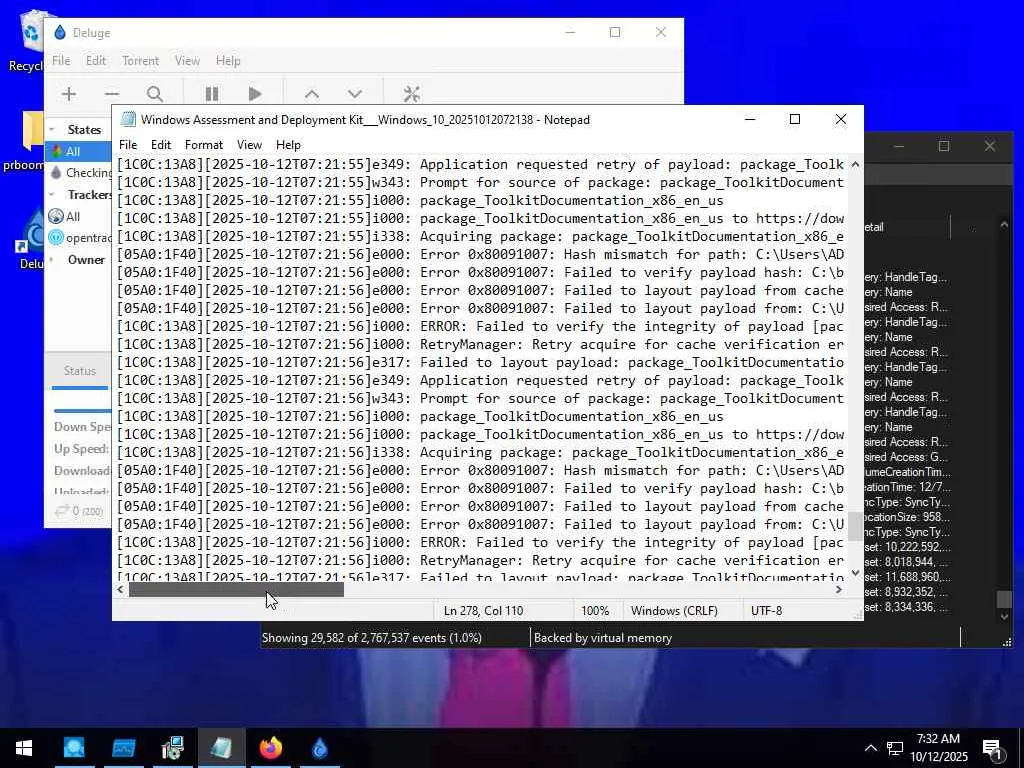Click 100% zoom status in Notepad
Screen dimensions: 1024x768
(595, 611)
